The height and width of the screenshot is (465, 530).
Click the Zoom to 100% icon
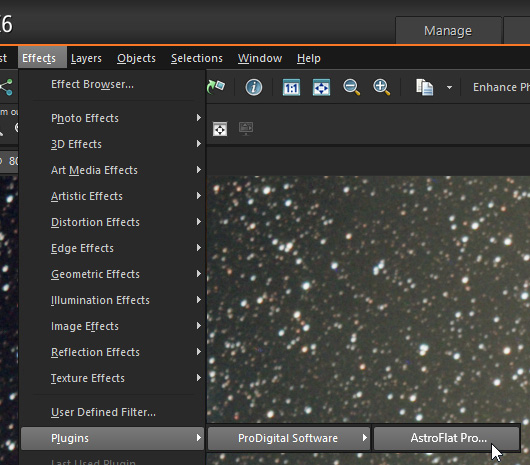(291, 87)
